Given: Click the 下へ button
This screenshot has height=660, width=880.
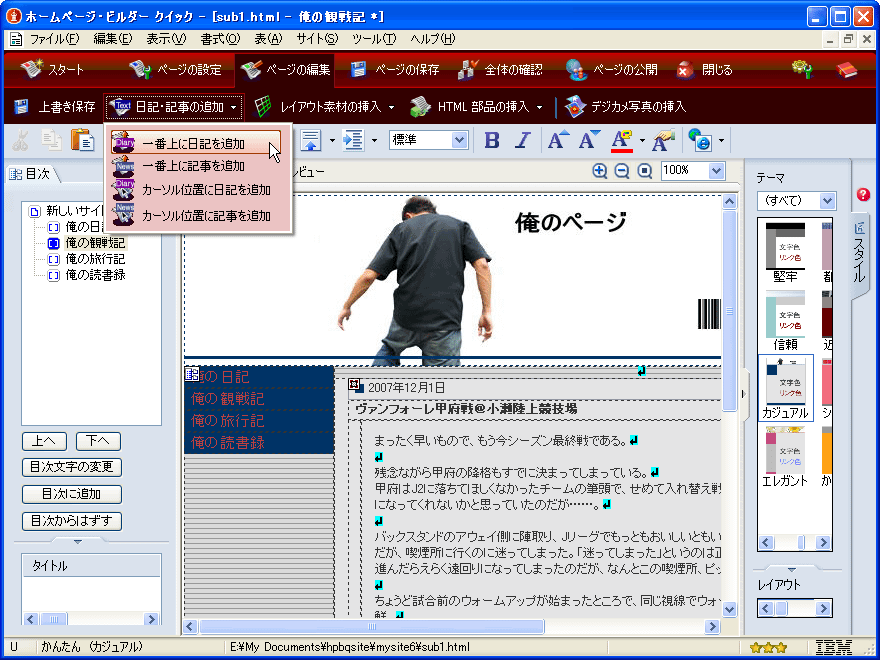Looking at the screenshot, I should 98,441.
